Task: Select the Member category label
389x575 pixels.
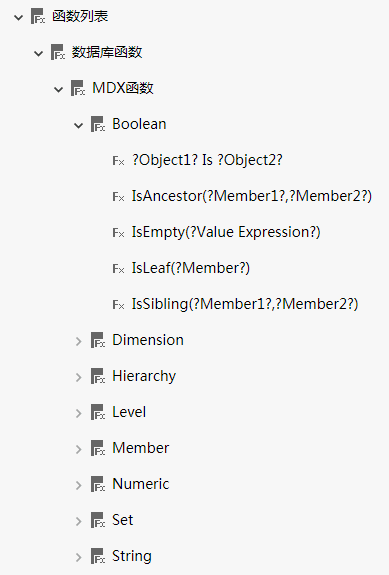Action: click(x=140, y=448)
